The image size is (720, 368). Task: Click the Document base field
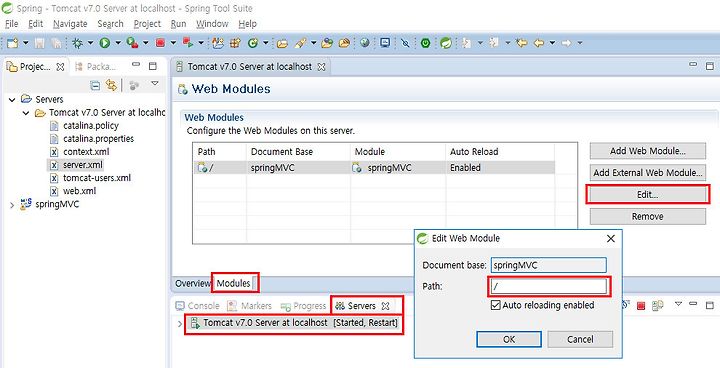point(549,265)
